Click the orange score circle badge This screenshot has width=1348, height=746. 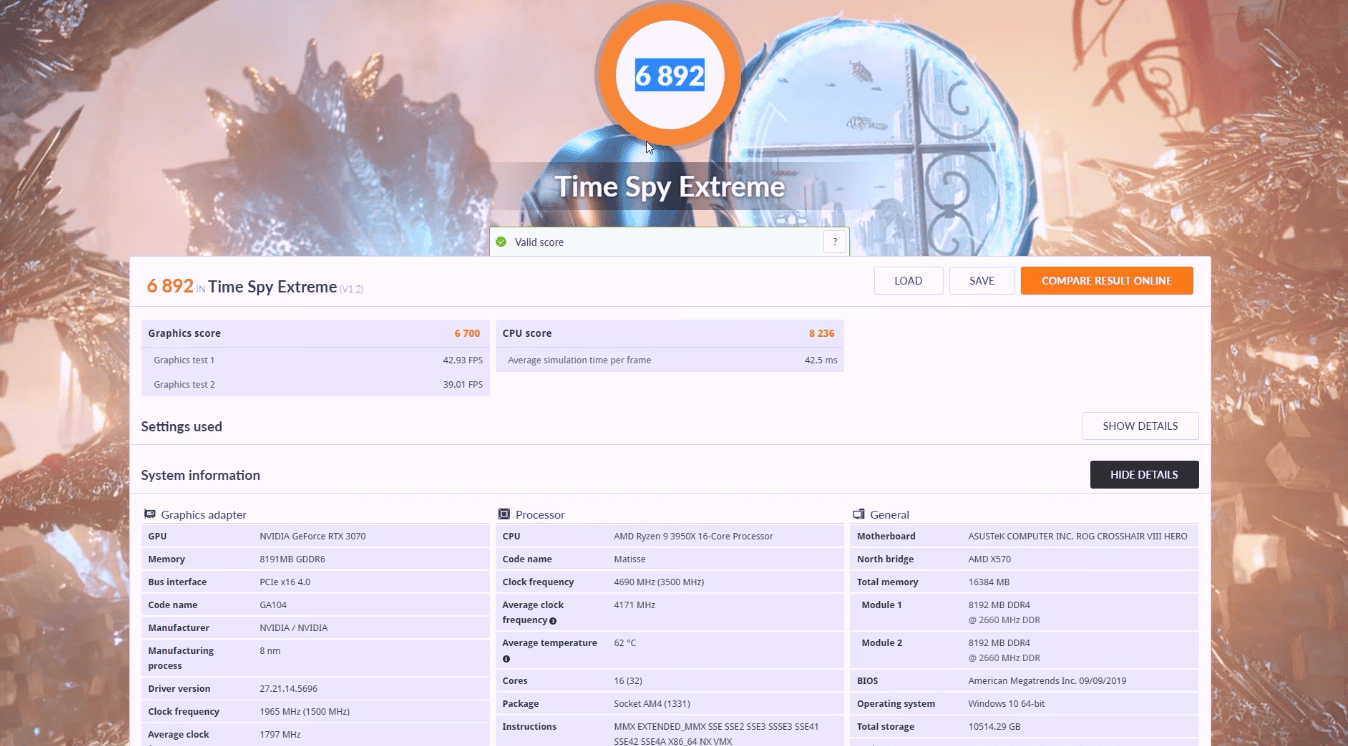(669, 76)
